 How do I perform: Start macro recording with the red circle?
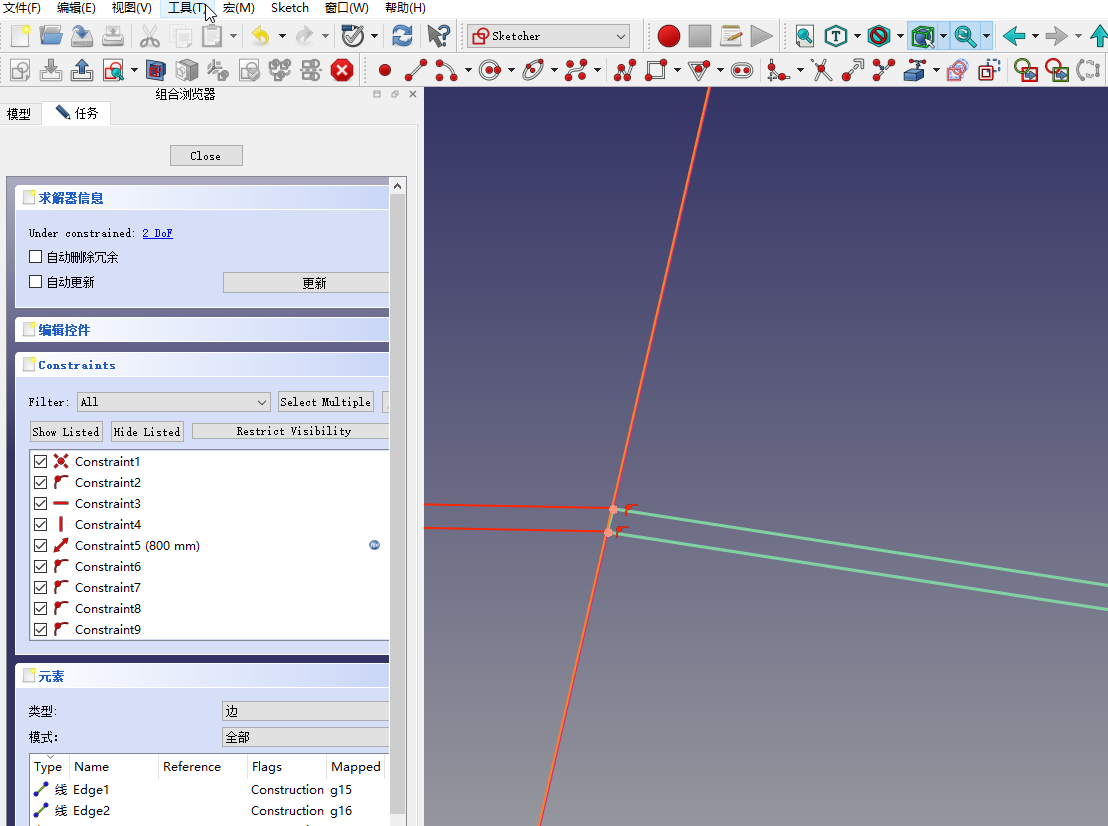[x=668, y=35]
